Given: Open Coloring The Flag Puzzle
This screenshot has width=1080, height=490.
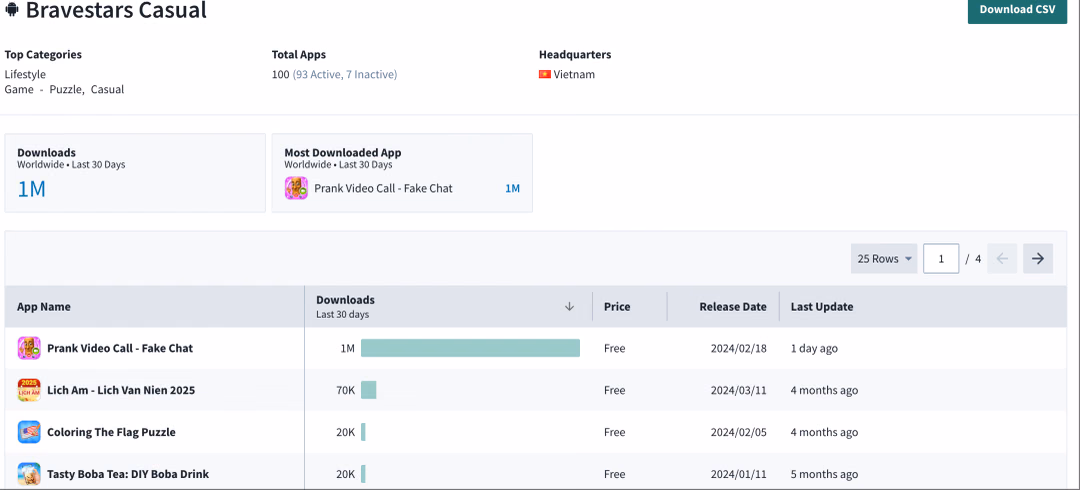Looking at the screenshot, I should pyautogui.click(x=111, y=432).
